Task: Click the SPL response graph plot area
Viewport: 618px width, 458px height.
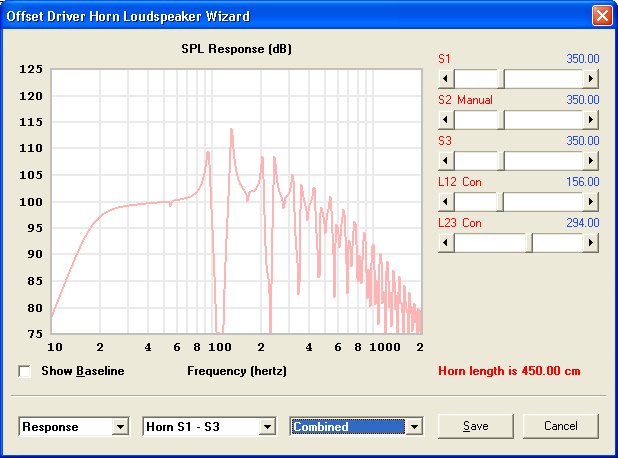Action: pos(236,201)
